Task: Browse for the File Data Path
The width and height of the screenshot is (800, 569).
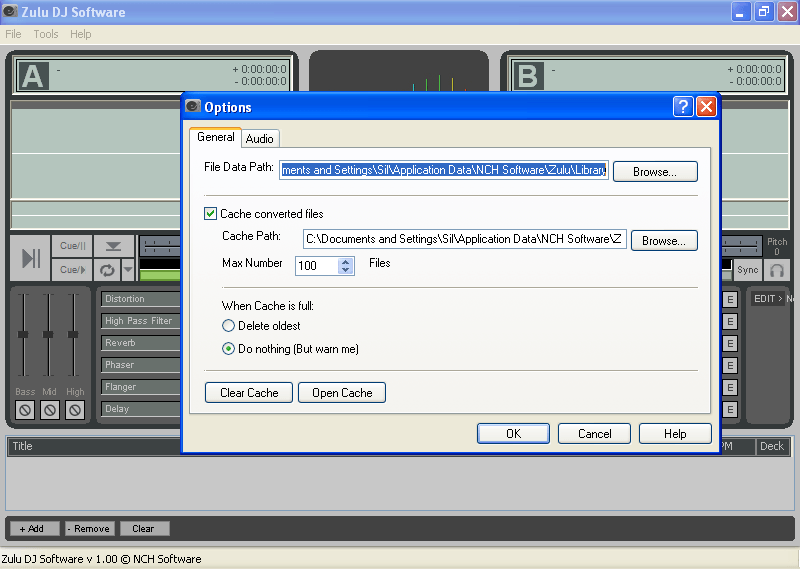Action: [x=655, y=172]
